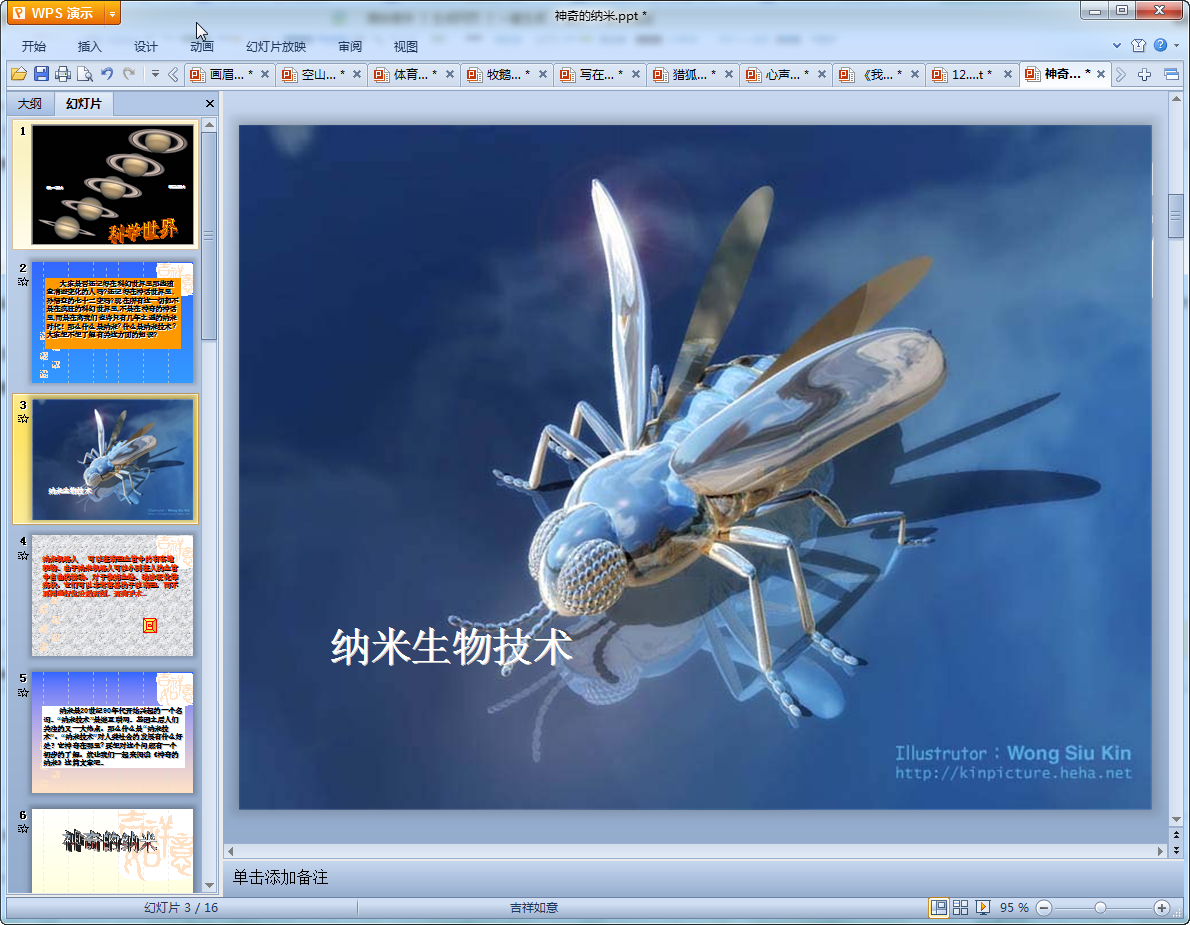Open the 设计 ribbon tab
Image resolution: width=1190 pixels, height=925 pixels.
[x=145, y=46]
